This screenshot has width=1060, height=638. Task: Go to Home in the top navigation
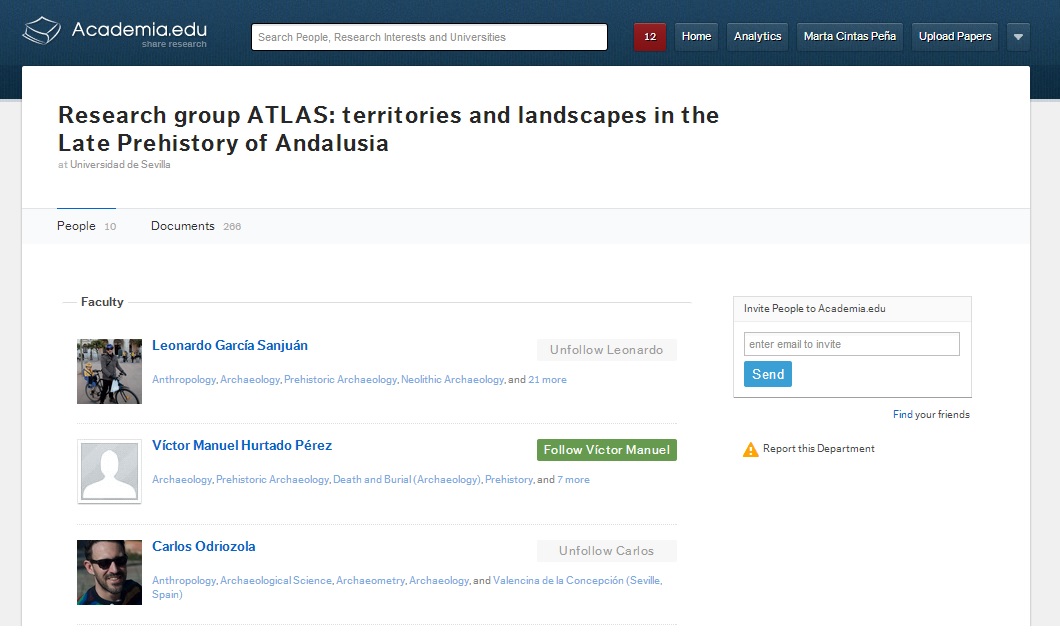click(696, 37)
